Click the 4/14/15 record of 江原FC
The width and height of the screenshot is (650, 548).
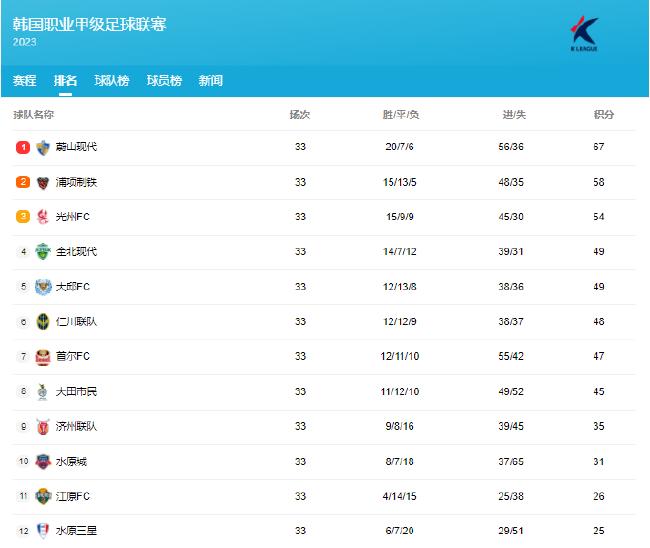click(400, 496)
